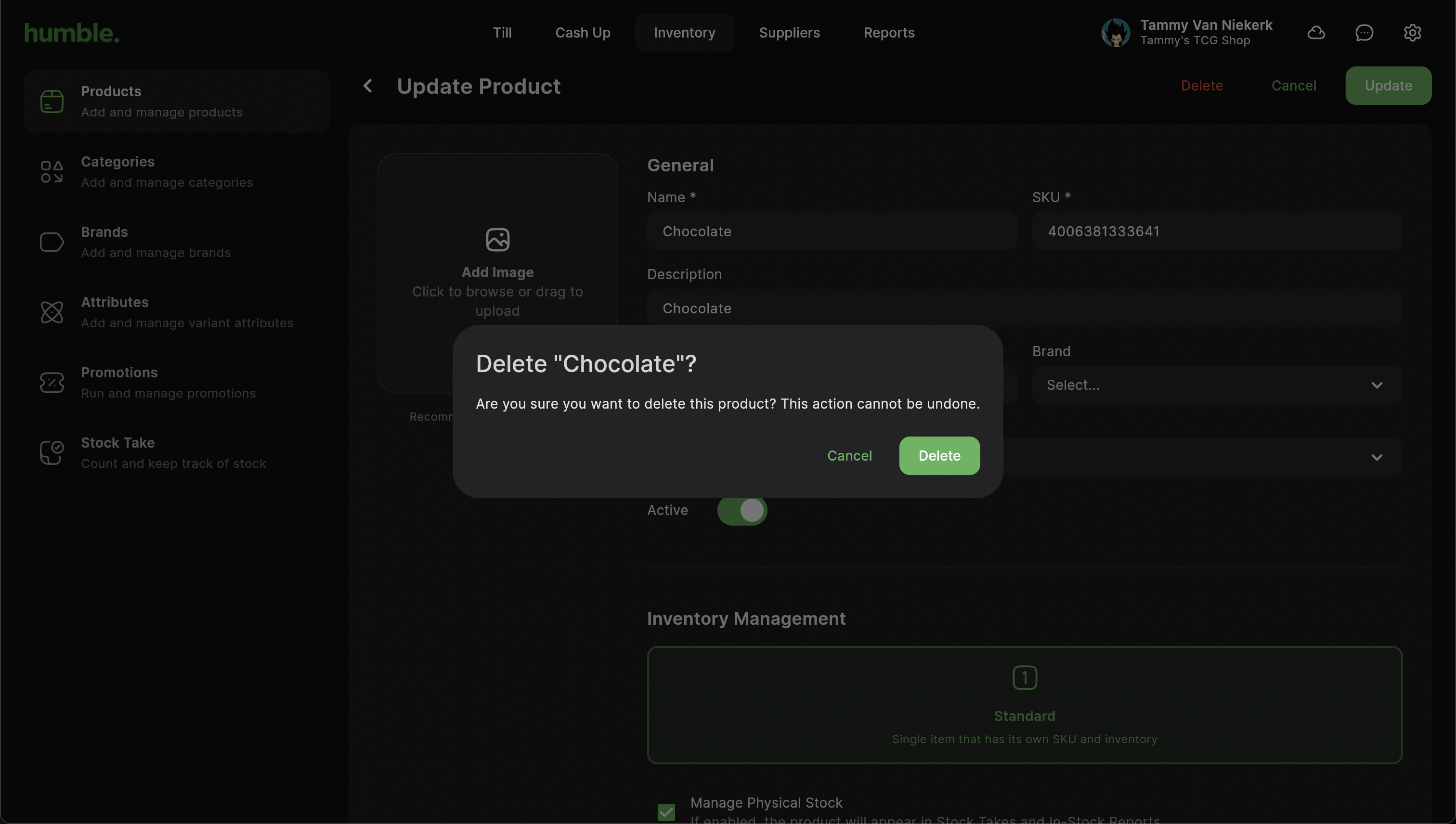The image size is (1456, 824).
Task: Click the Tammy Van Niekerk profile avatar
Action: coord(1115,33)
